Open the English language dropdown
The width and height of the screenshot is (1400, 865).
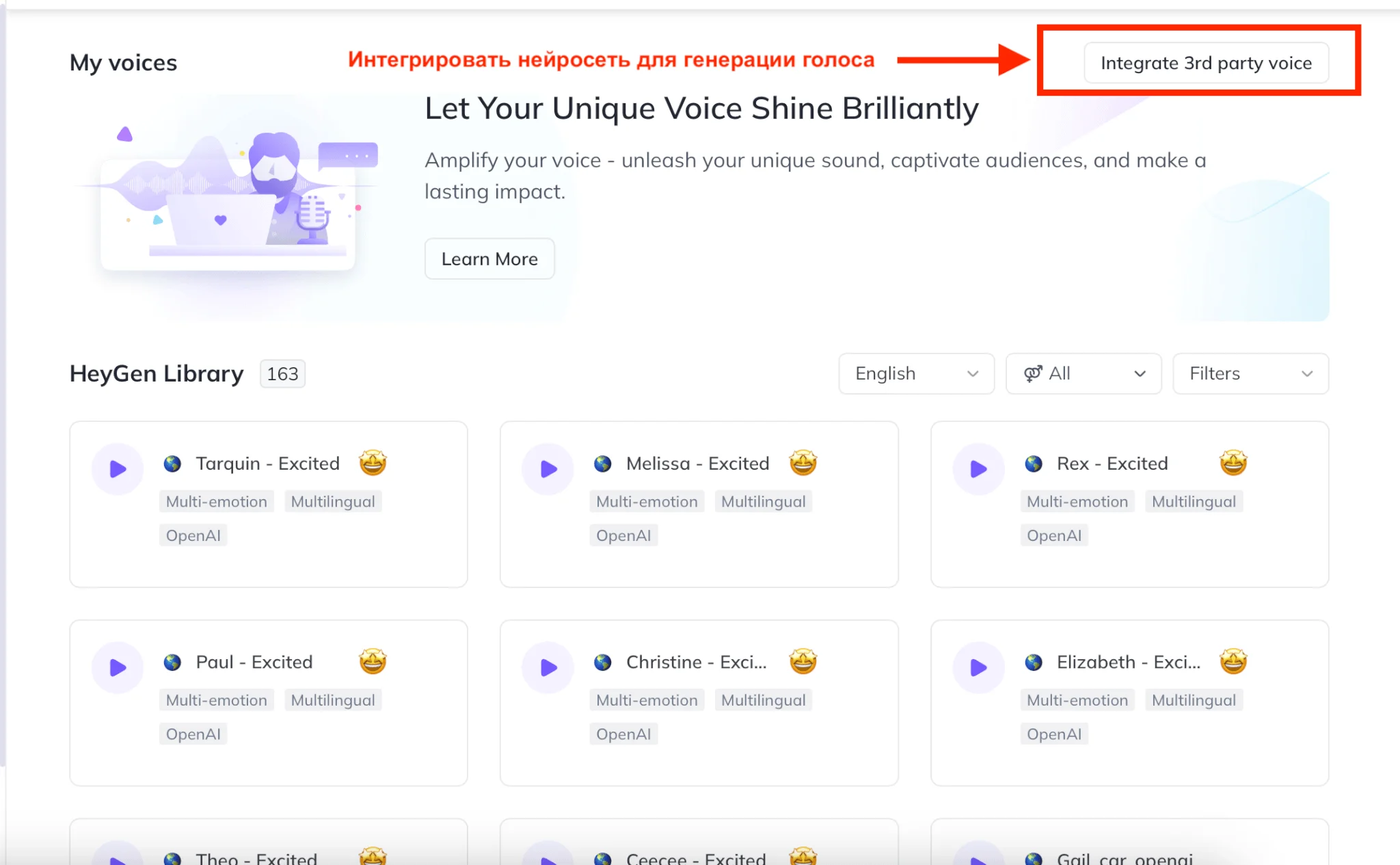(x=916, y=373)
